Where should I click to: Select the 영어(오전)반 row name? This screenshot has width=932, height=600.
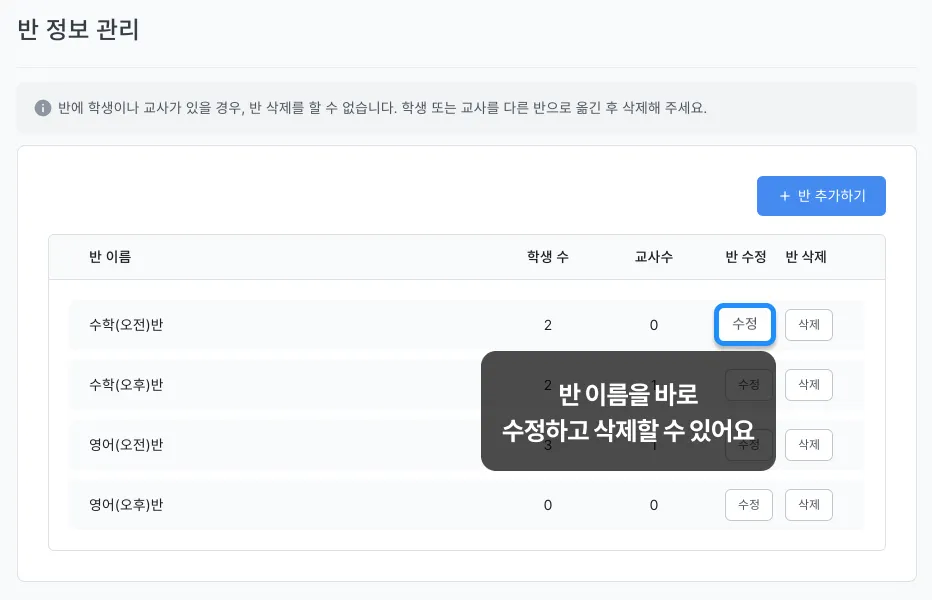click(126, 445)
